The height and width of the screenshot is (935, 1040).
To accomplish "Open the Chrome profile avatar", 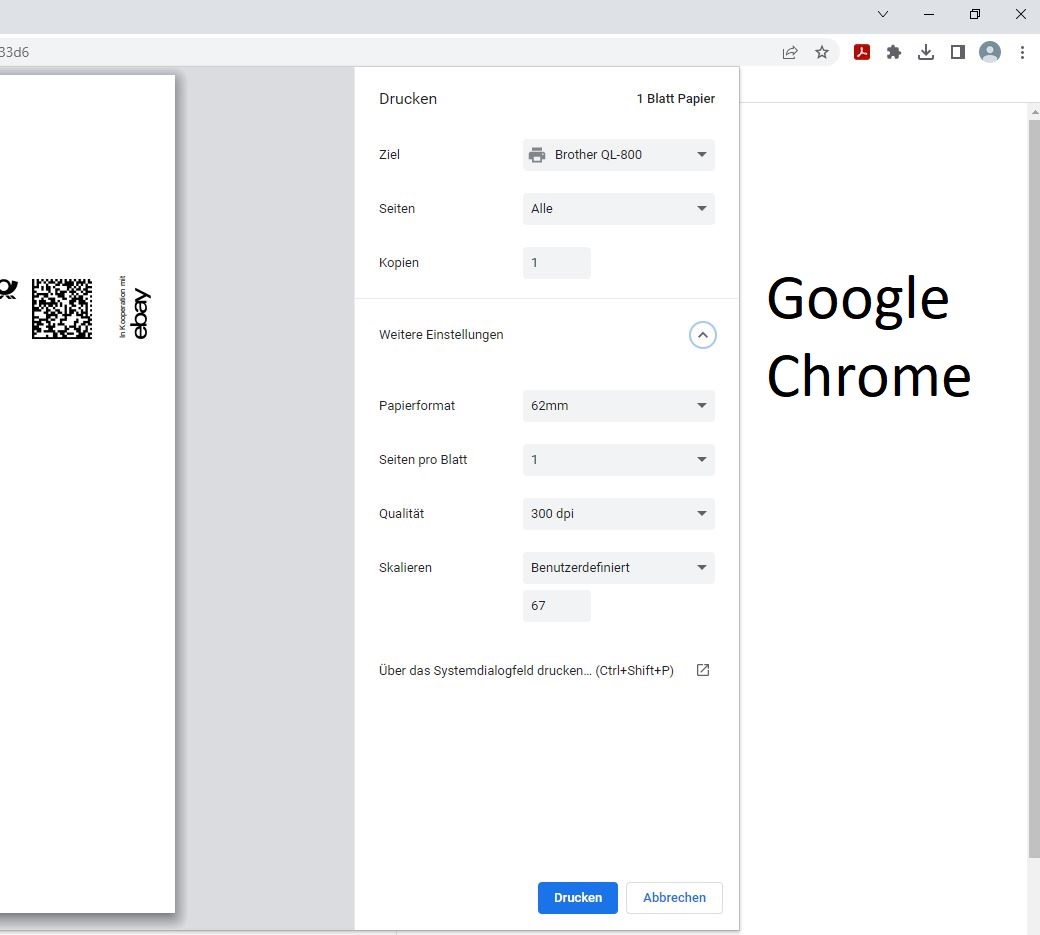I will pyautogui.click(x=990, y=52).
